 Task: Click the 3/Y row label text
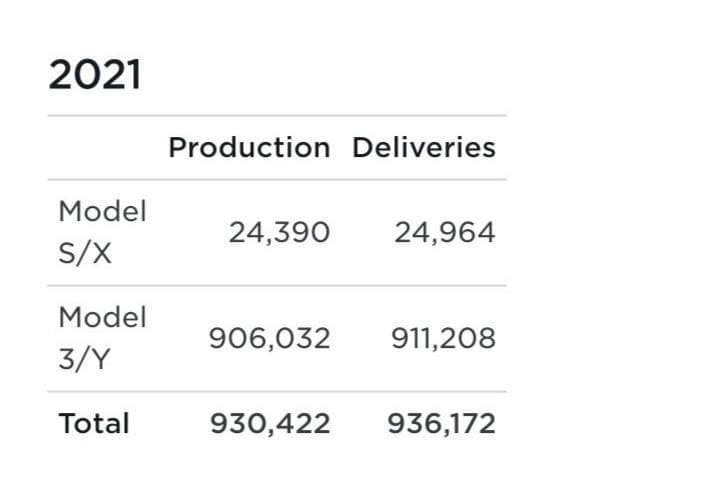(x=85, y=360)
